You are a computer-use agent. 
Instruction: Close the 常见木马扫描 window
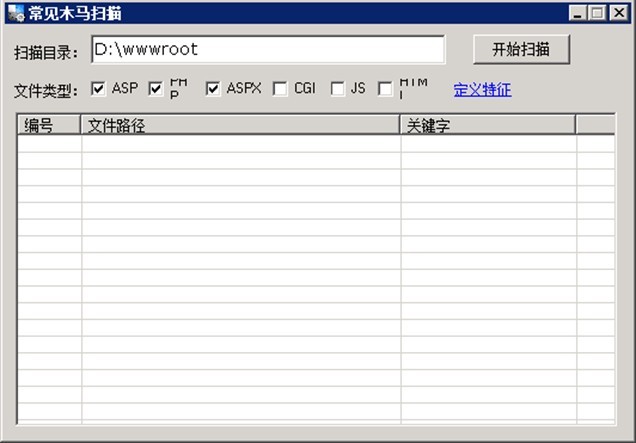tap(615, 13)
